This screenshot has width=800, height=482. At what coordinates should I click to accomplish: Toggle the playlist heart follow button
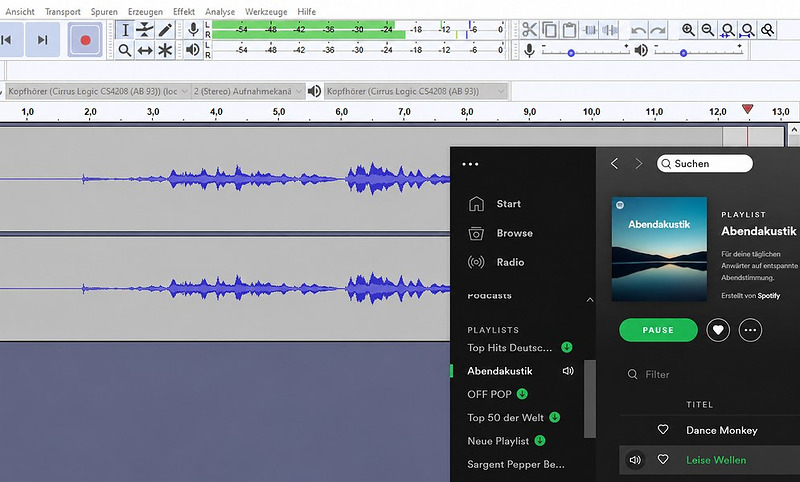[718, 330]
